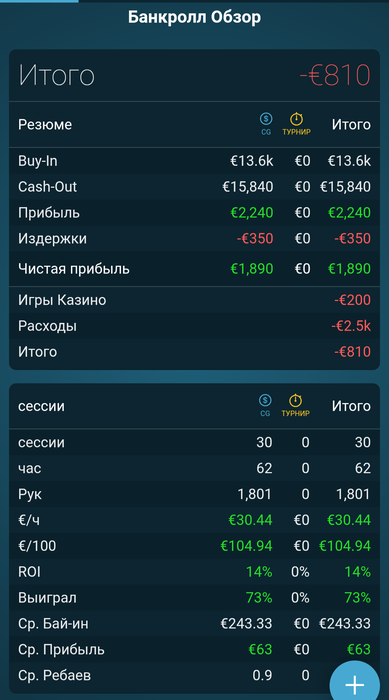
Task: Open the Игры Казино row
Action: (194, 300)
